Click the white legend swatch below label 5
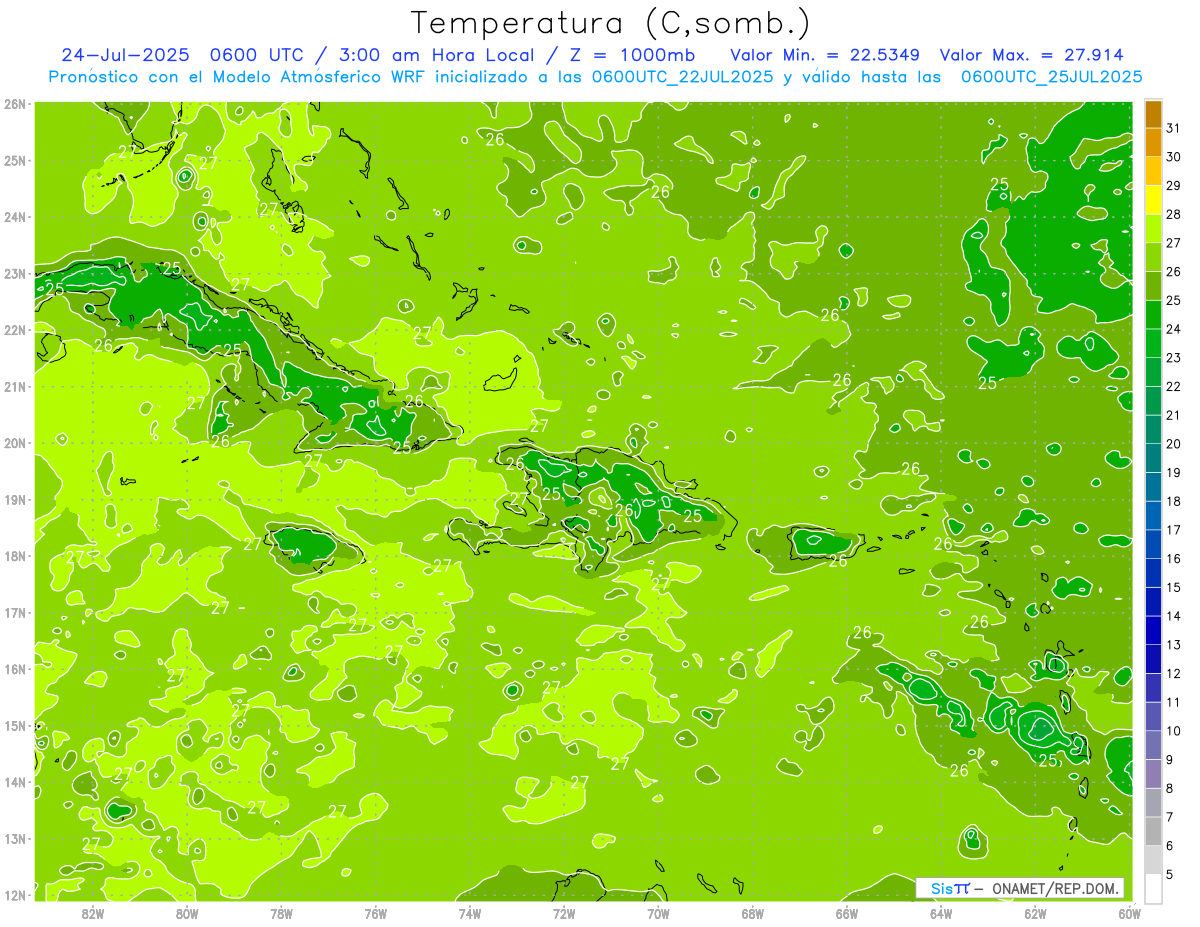This screenshot has width=1200, height=927. click(x=1153, y=888)
